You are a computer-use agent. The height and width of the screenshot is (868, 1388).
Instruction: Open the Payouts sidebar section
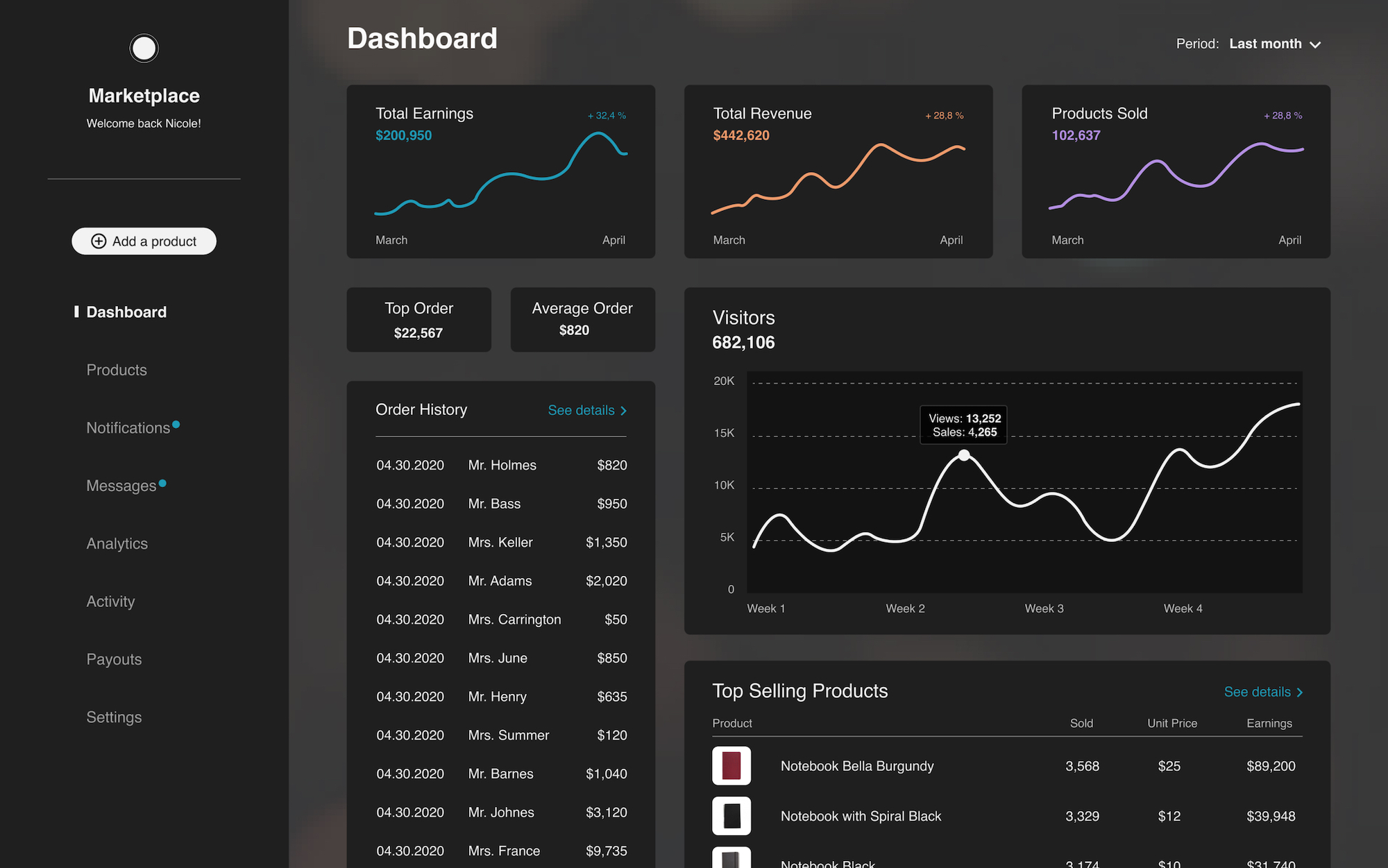point(114,659)
